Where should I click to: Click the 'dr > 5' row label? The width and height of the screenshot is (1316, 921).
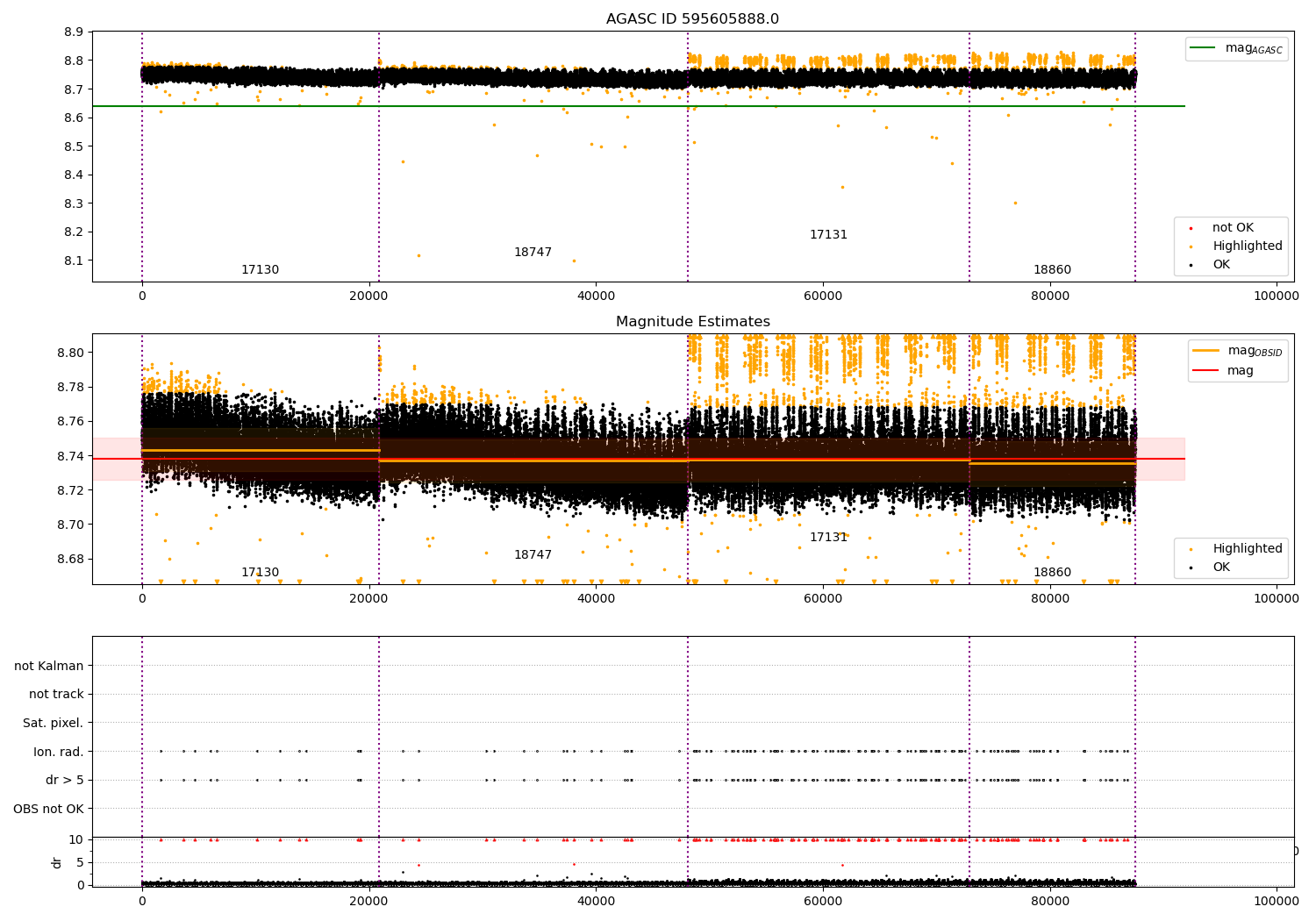point(64,780)
